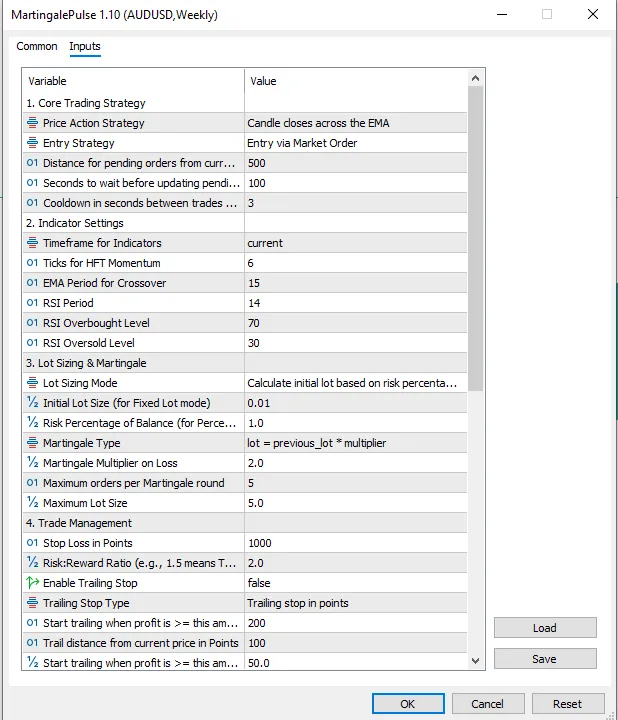Select the '1. Core Trading Strategy' header row
The height and width of the screenshot is (720, 618).
245,103
